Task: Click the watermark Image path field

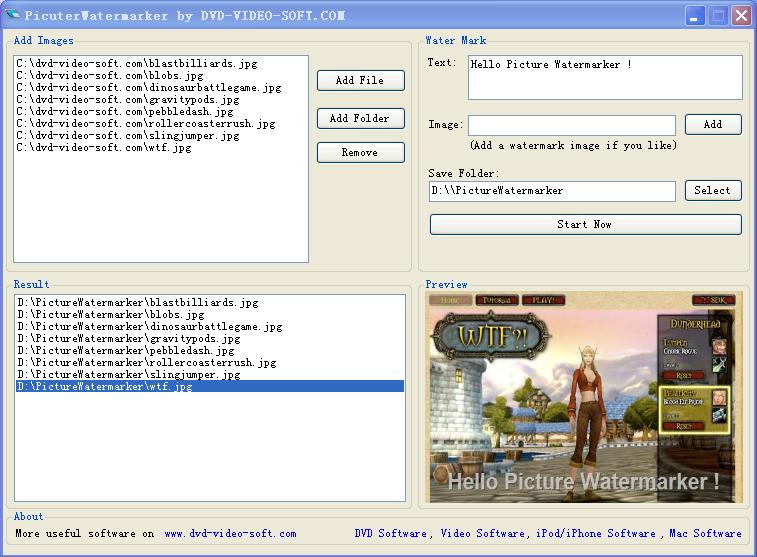Action: (x=572, y=125)
